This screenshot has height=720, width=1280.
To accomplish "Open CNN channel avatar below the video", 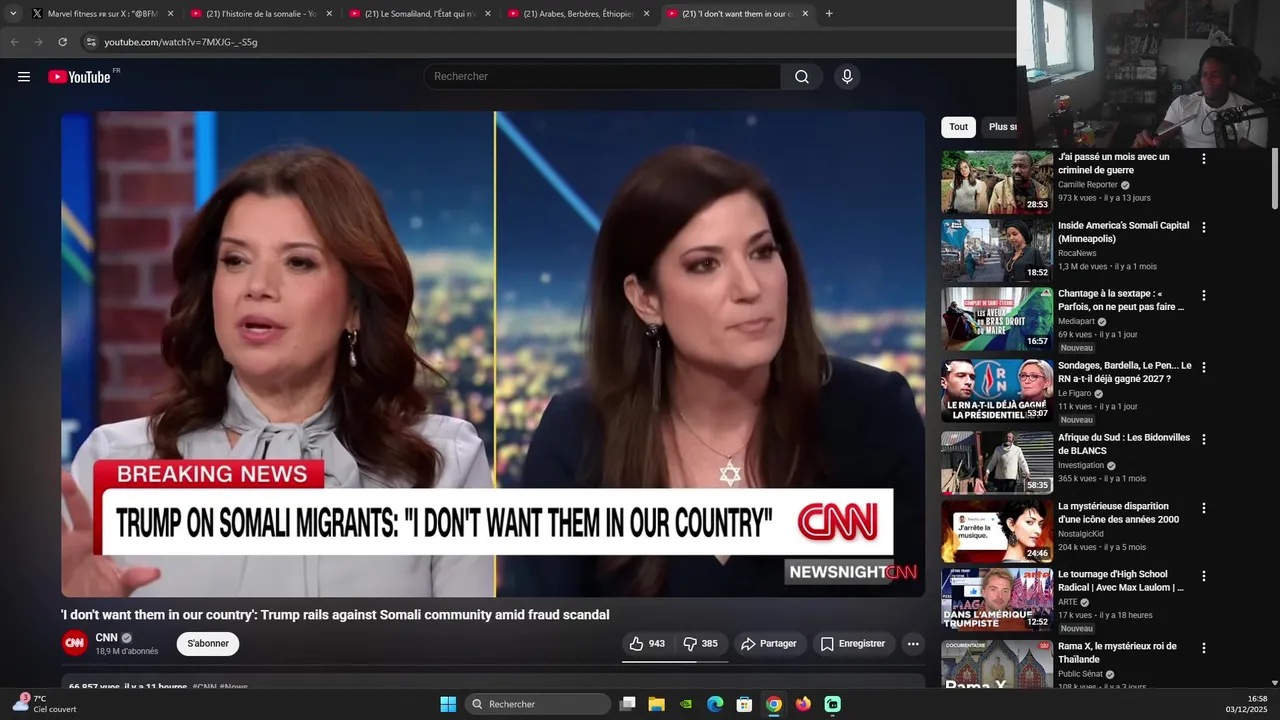I will pos(75,644).
